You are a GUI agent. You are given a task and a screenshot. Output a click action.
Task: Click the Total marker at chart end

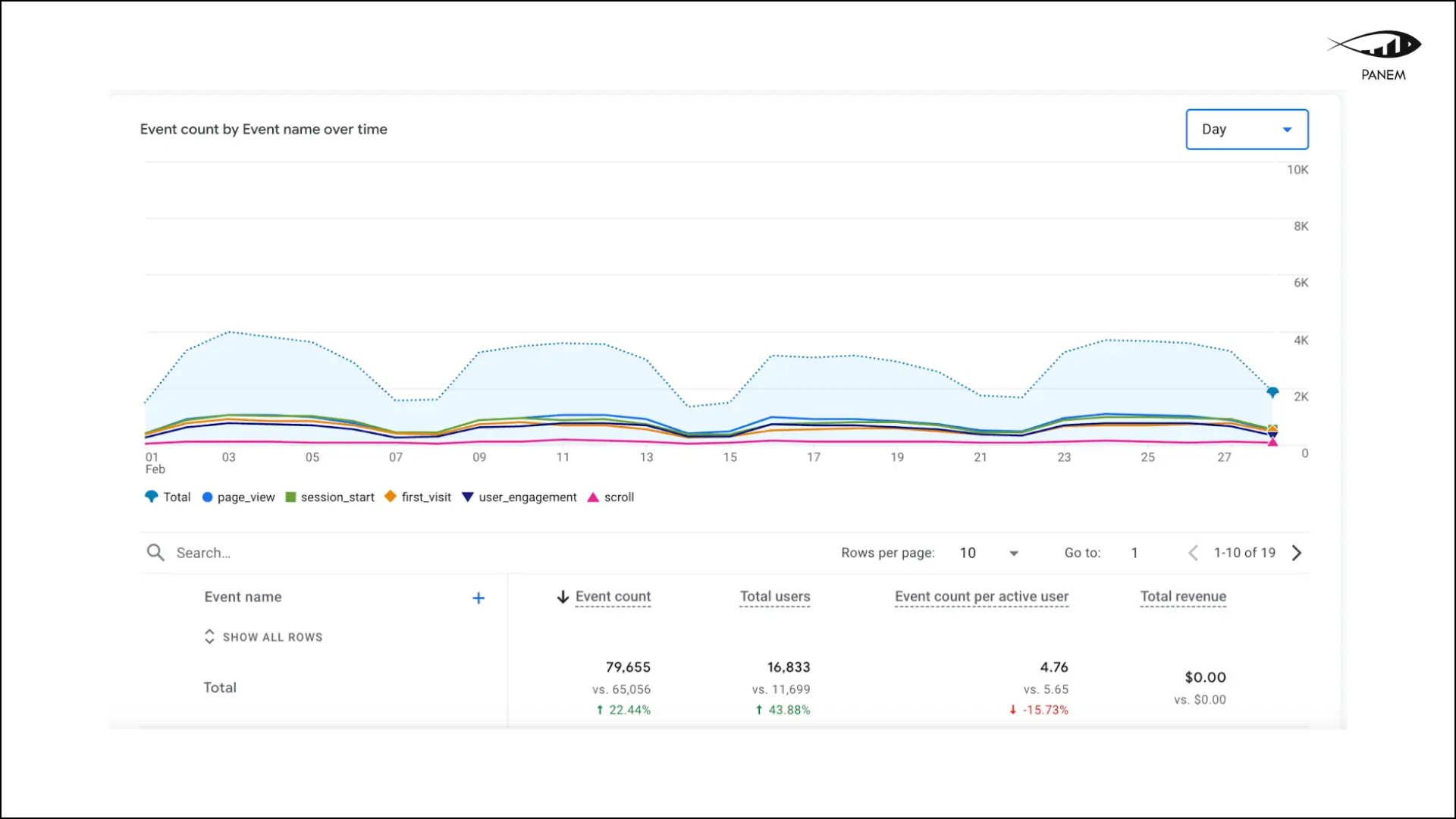tap(1272, 392)
